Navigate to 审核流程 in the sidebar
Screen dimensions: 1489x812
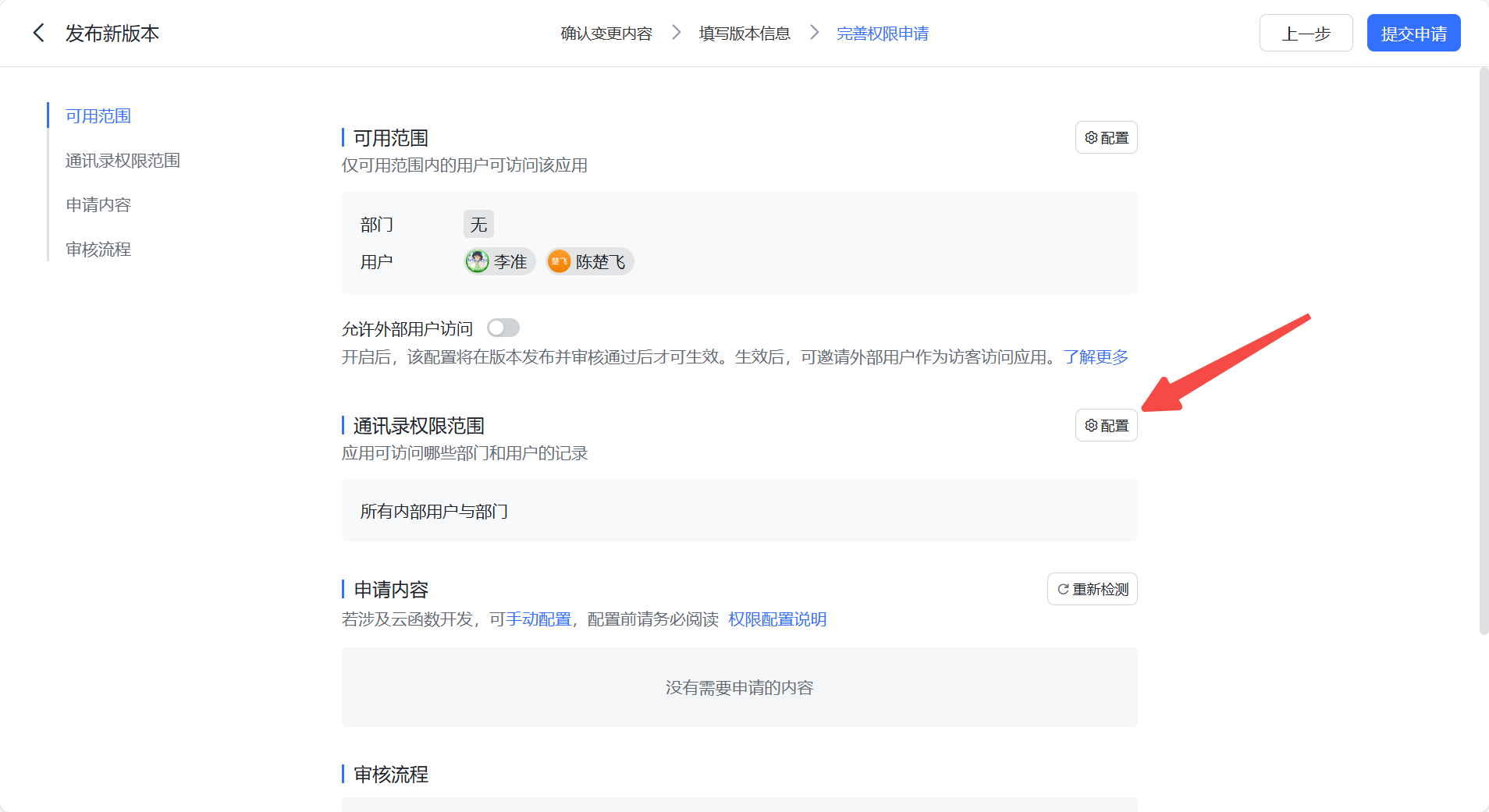click(98, 250)
